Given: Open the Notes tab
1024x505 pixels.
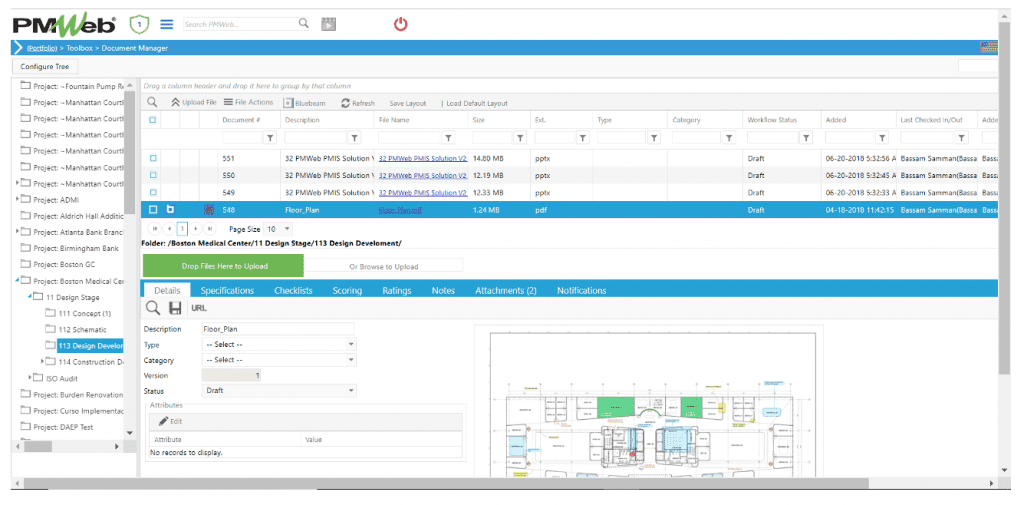Looking at the screenshot, I should [x=443, y=291].
